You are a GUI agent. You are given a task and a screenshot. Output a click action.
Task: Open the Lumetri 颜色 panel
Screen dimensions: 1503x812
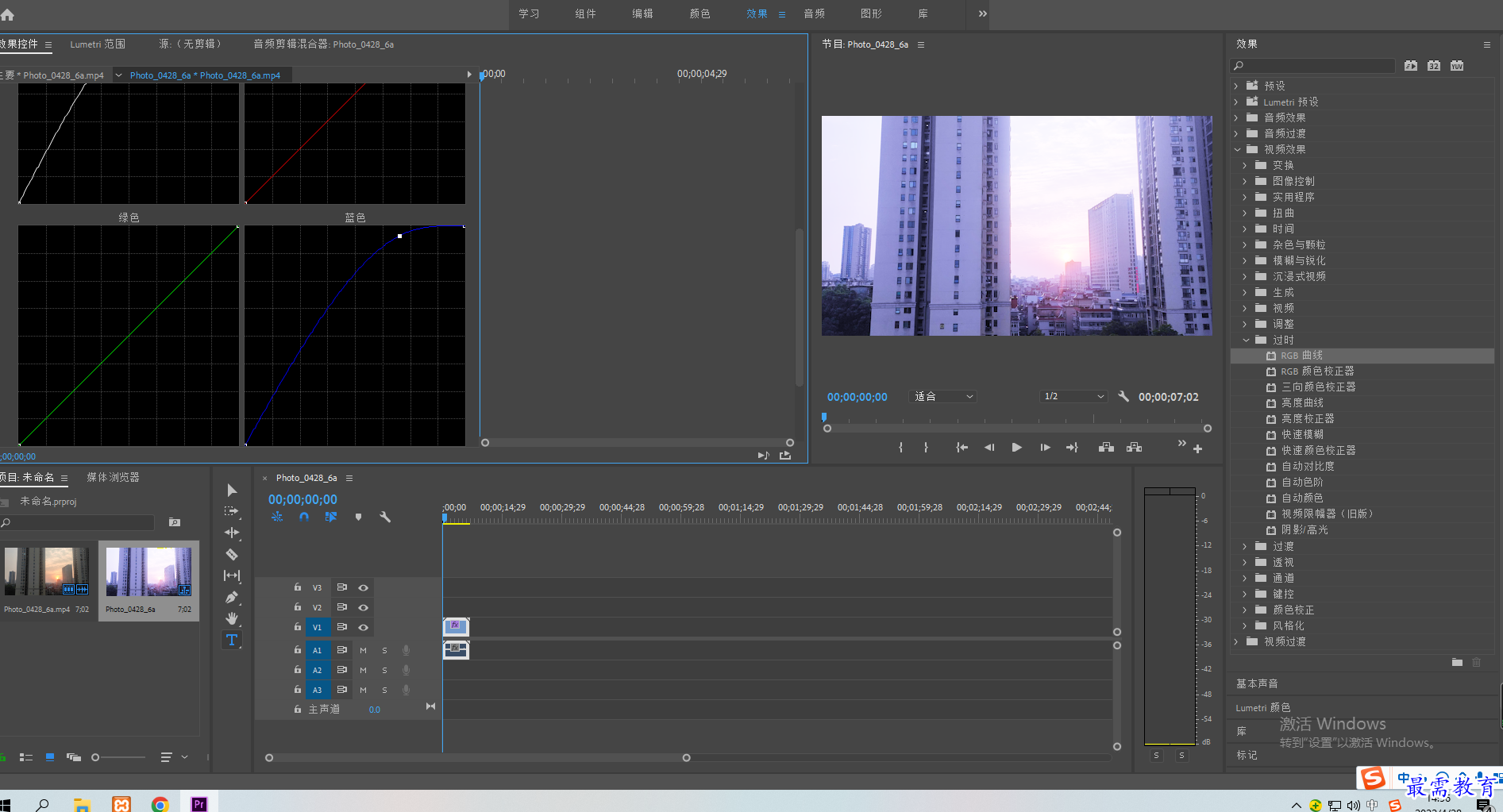[1262, 707]
